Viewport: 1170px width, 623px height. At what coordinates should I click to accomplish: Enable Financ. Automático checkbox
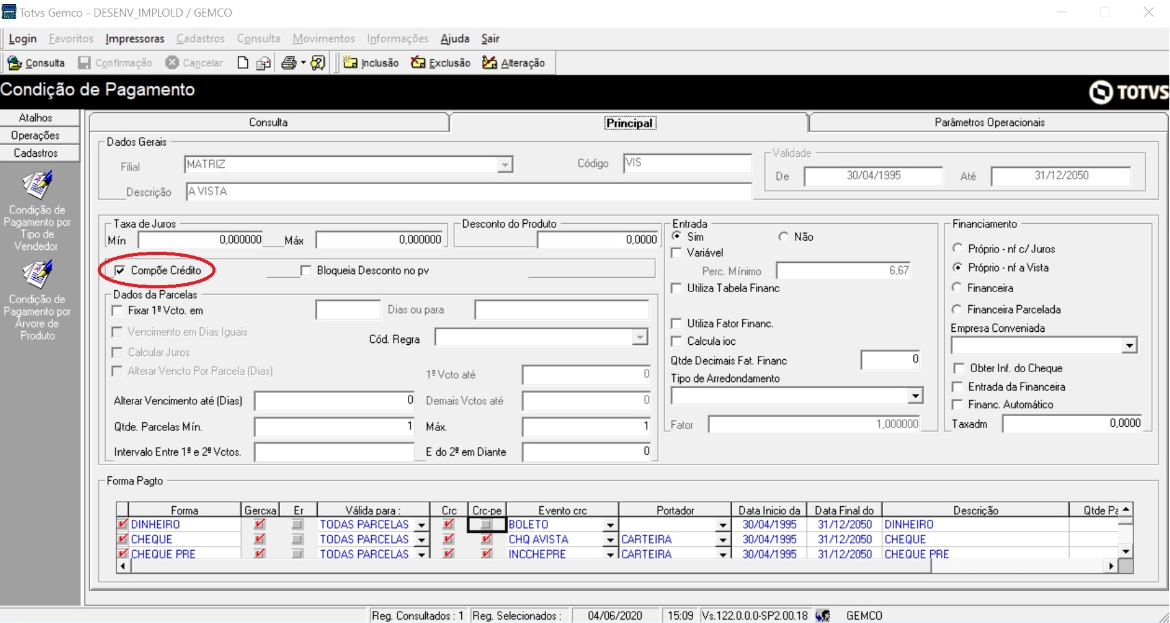[959, 404]
